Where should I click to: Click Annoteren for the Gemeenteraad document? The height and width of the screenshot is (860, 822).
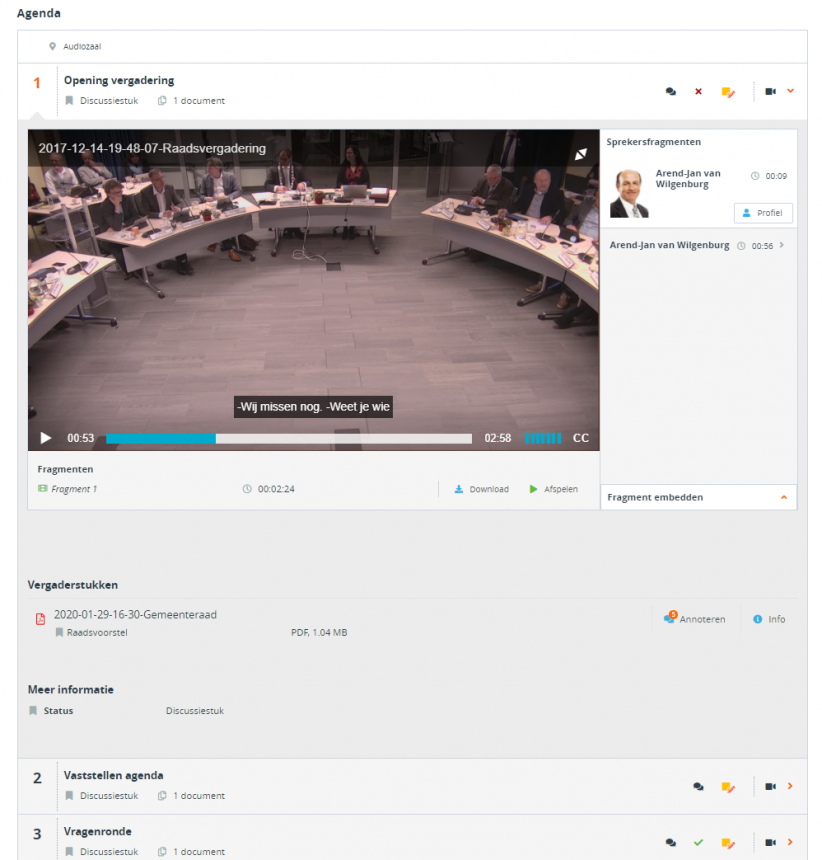694,619
